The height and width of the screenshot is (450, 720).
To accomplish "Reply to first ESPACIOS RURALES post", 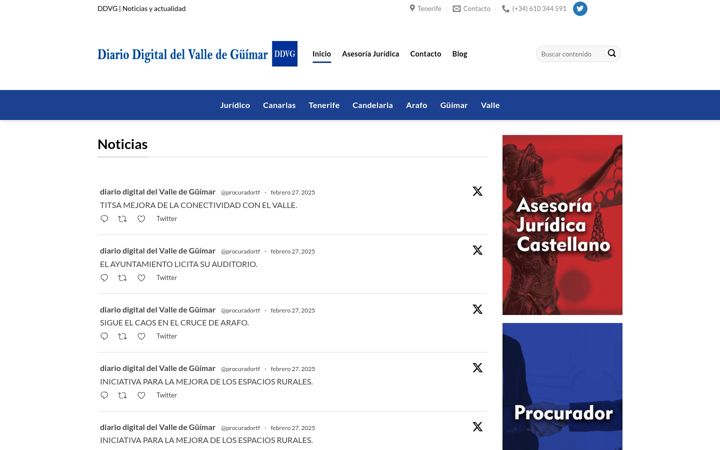I will click(104, 395).
